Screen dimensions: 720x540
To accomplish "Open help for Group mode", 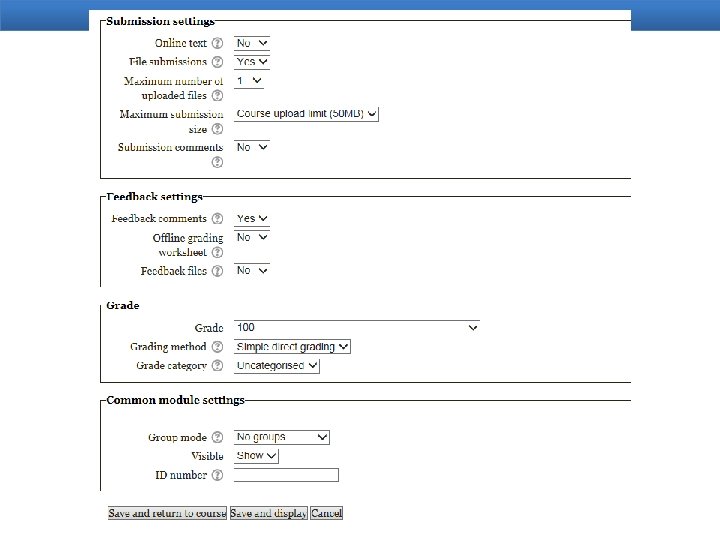I will pyautogui.click(x=217, y=437).
